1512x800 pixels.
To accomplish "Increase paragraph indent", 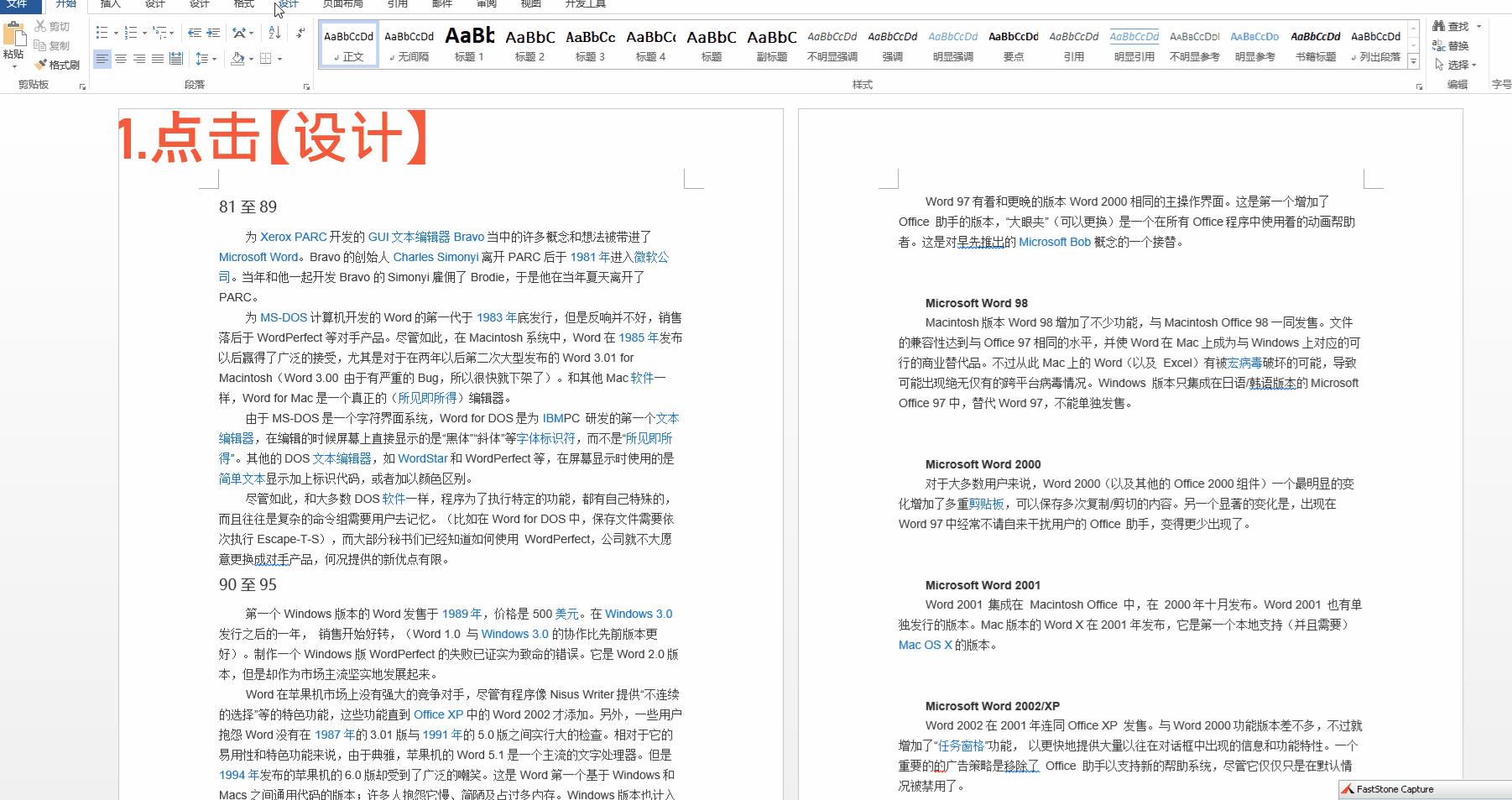I will coord(211,33).
